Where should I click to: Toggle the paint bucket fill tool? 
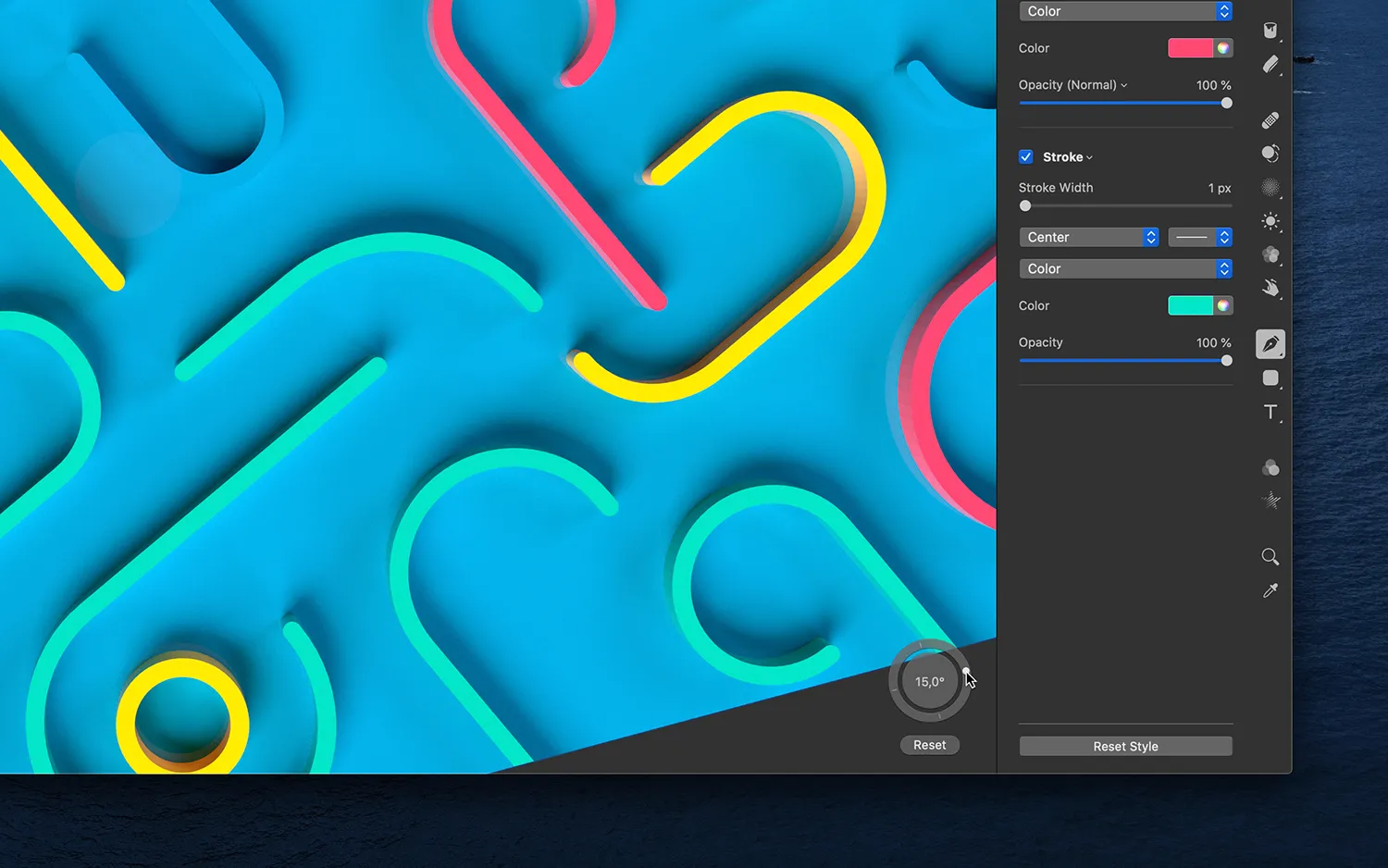1270,31
